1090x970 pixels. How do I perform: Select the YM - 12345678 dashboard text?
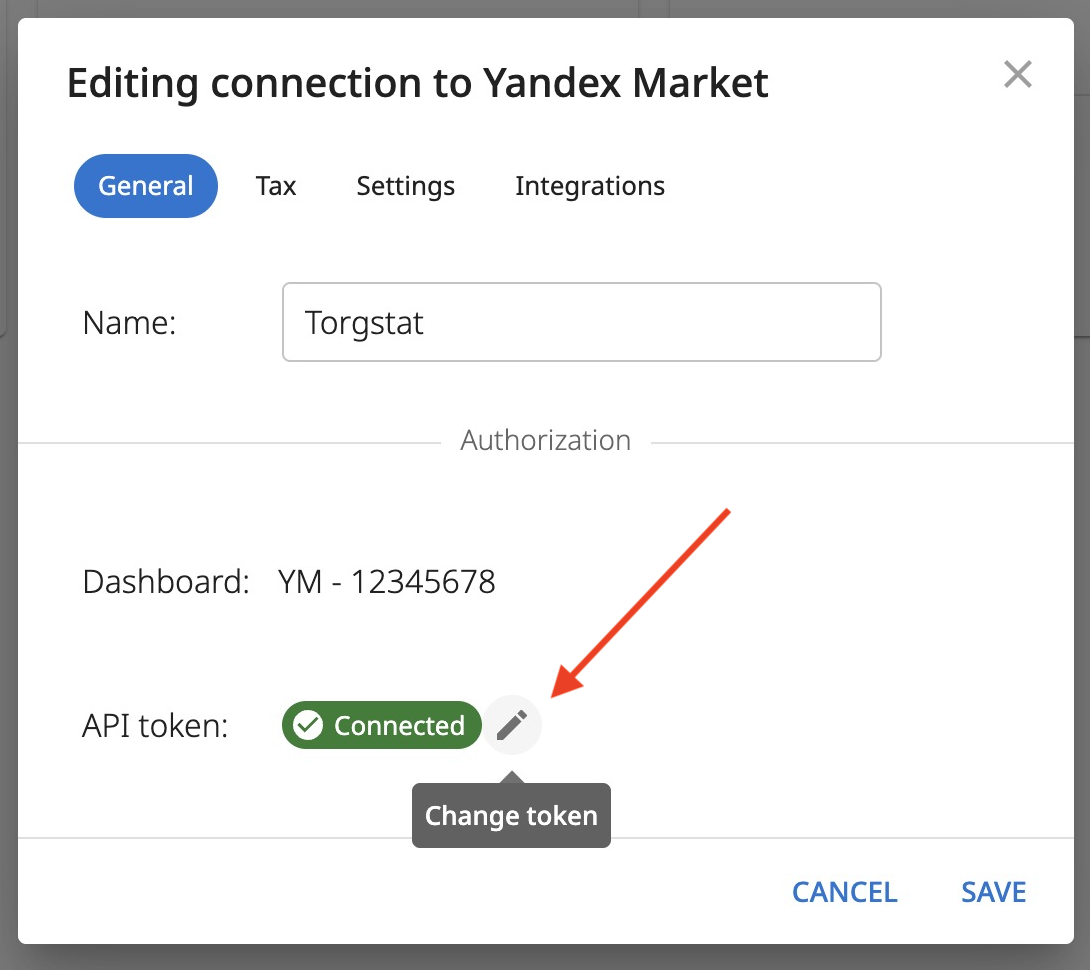click(387, 581)
